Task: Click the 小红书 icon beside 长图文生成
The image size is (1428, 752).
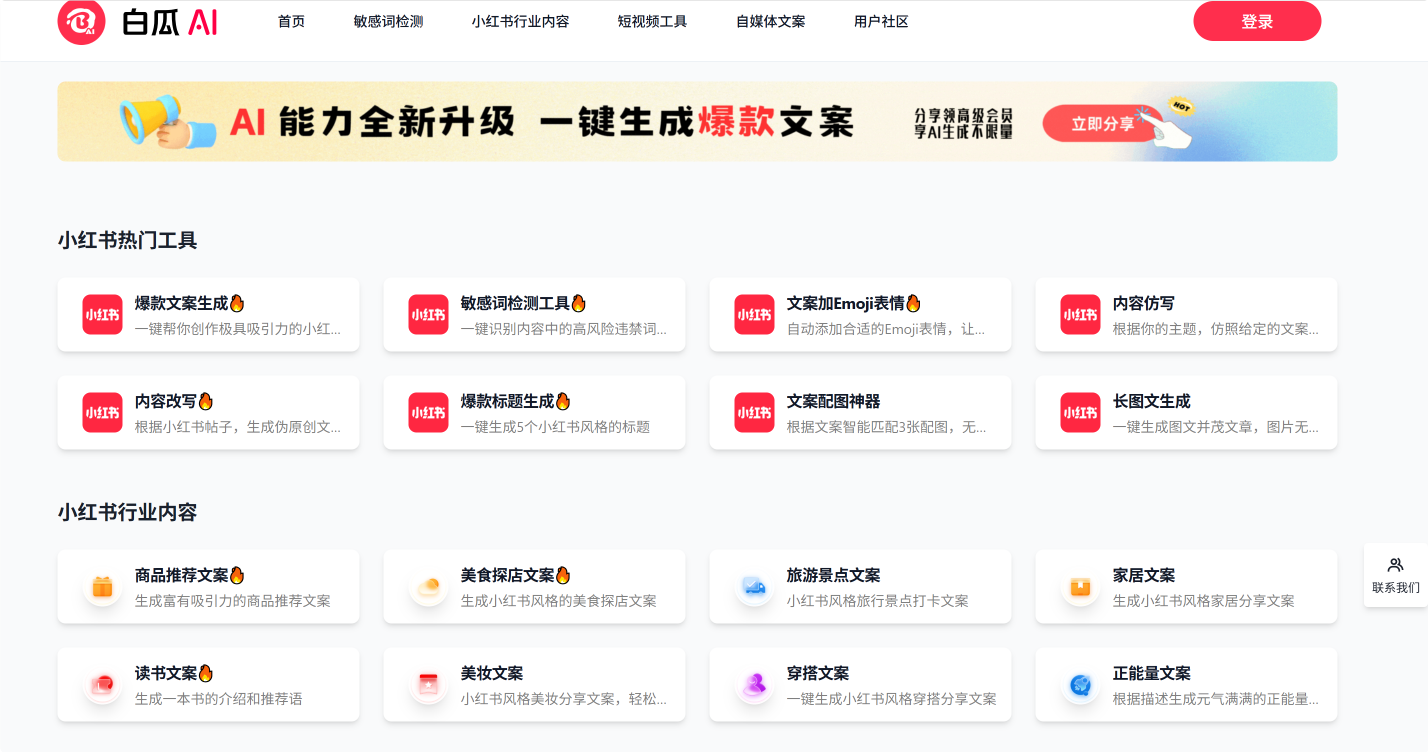Action: pos(1080,412)
